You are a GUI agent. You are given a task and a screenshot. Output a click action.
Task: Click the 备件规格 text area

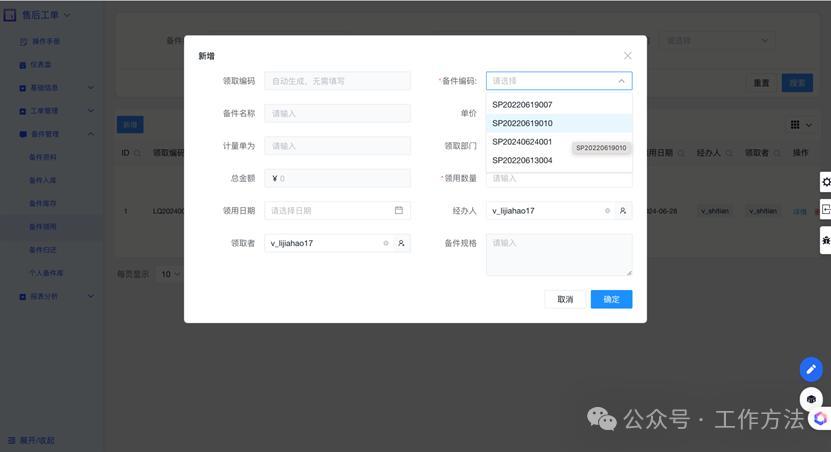tap(559, 255)
